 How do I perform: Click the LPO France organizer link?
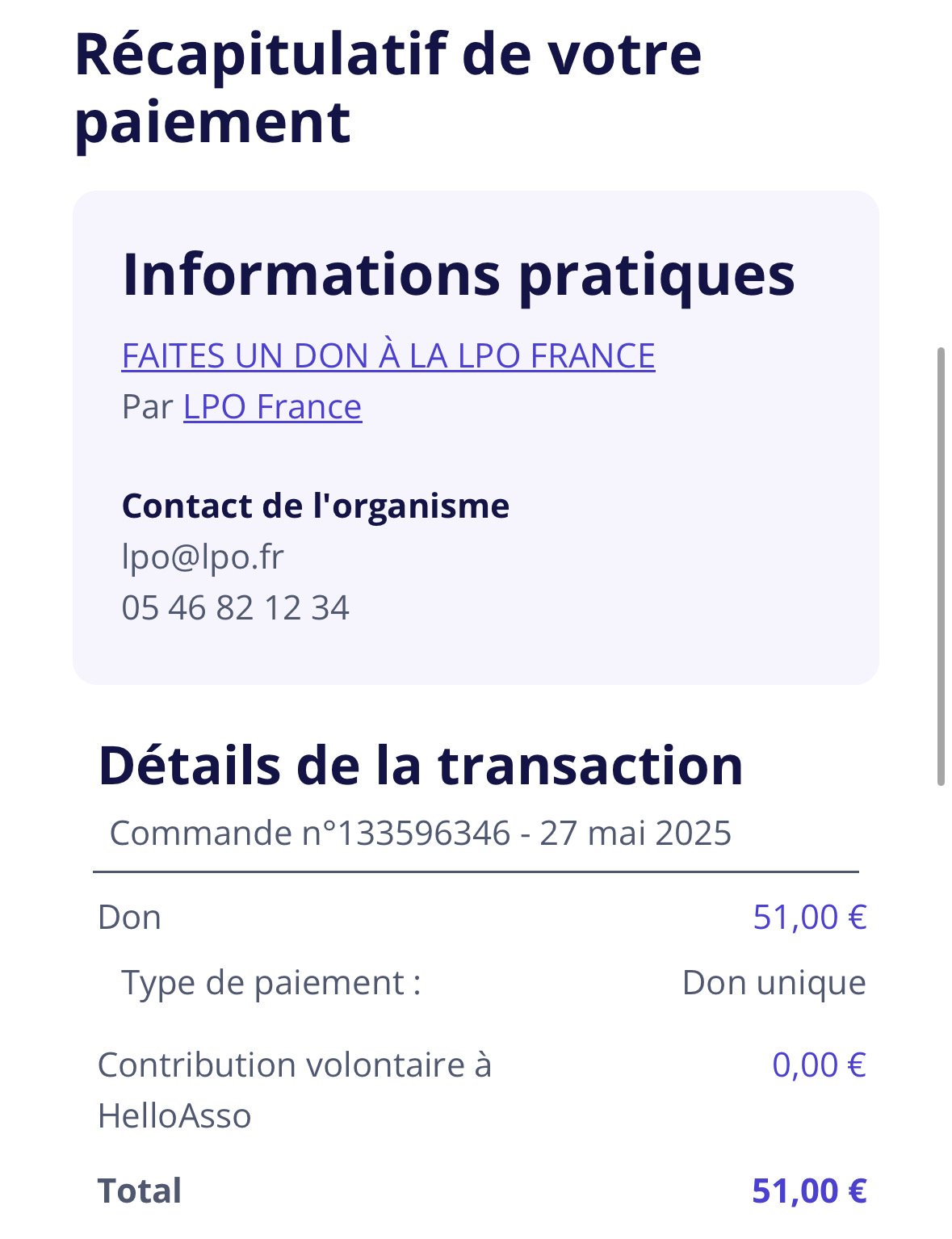(x=272, y=407)
